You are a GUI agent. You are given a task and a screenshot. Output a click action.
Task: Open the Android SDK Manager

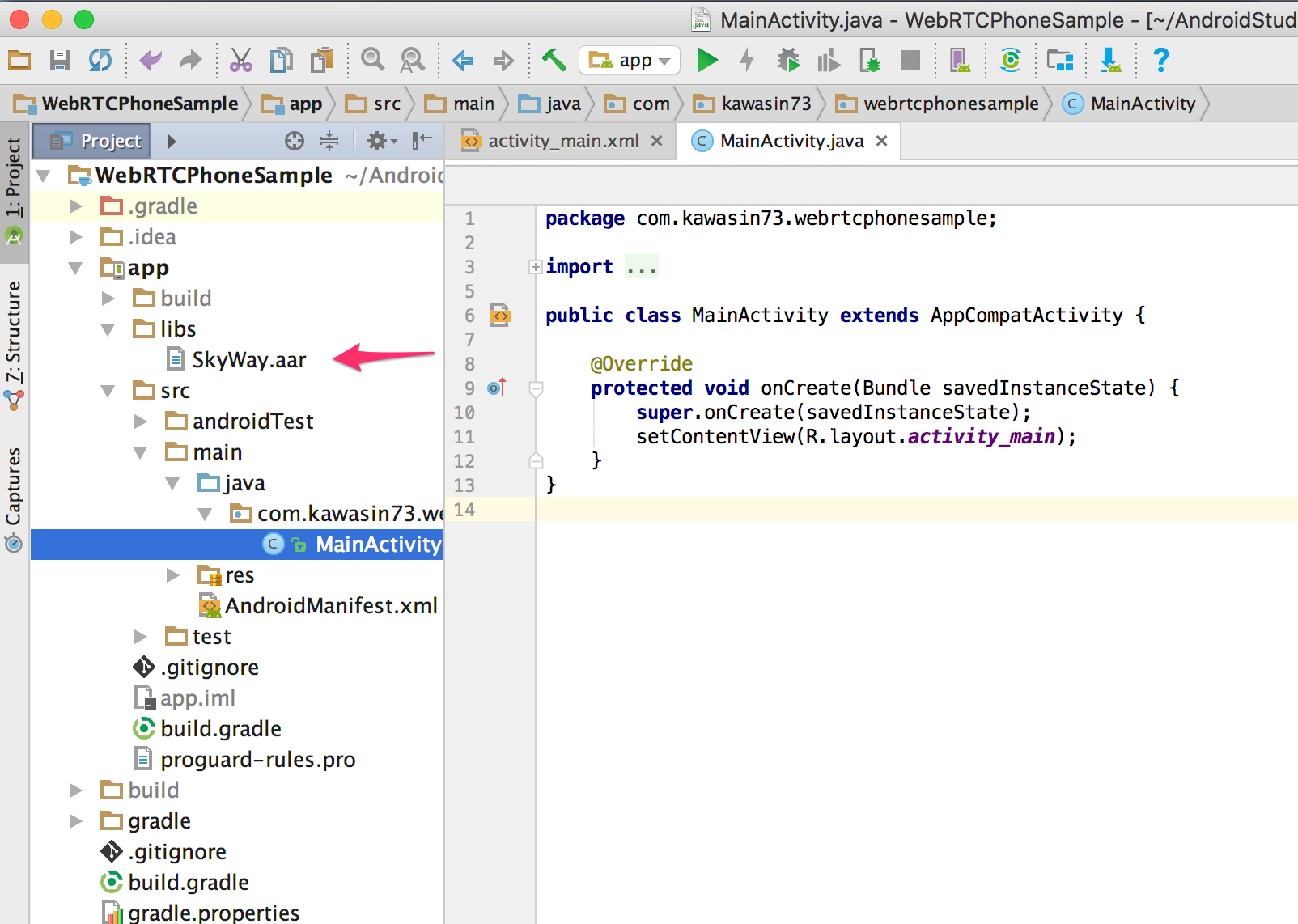tap(1110, 59)
